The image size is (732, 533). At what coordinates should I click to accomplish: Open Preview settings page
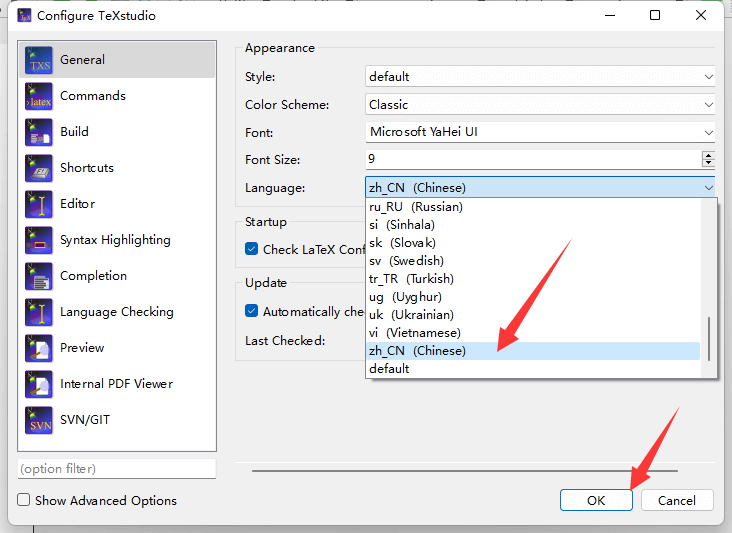pyautogui.click(x=117, y=348)
